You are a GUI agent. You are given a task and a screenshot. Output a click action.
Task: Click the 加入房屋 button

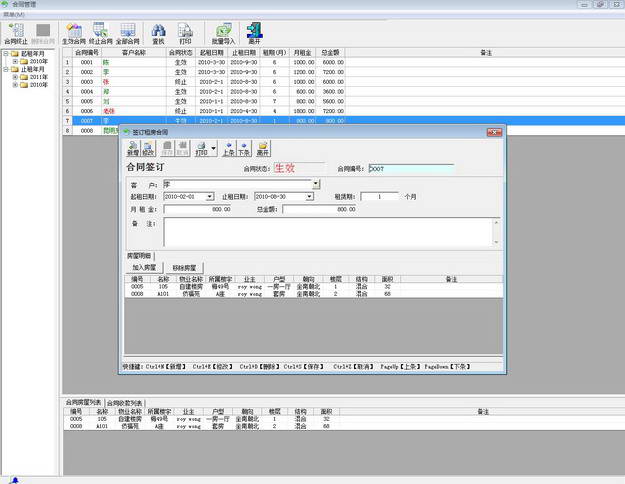coord(145,267)
